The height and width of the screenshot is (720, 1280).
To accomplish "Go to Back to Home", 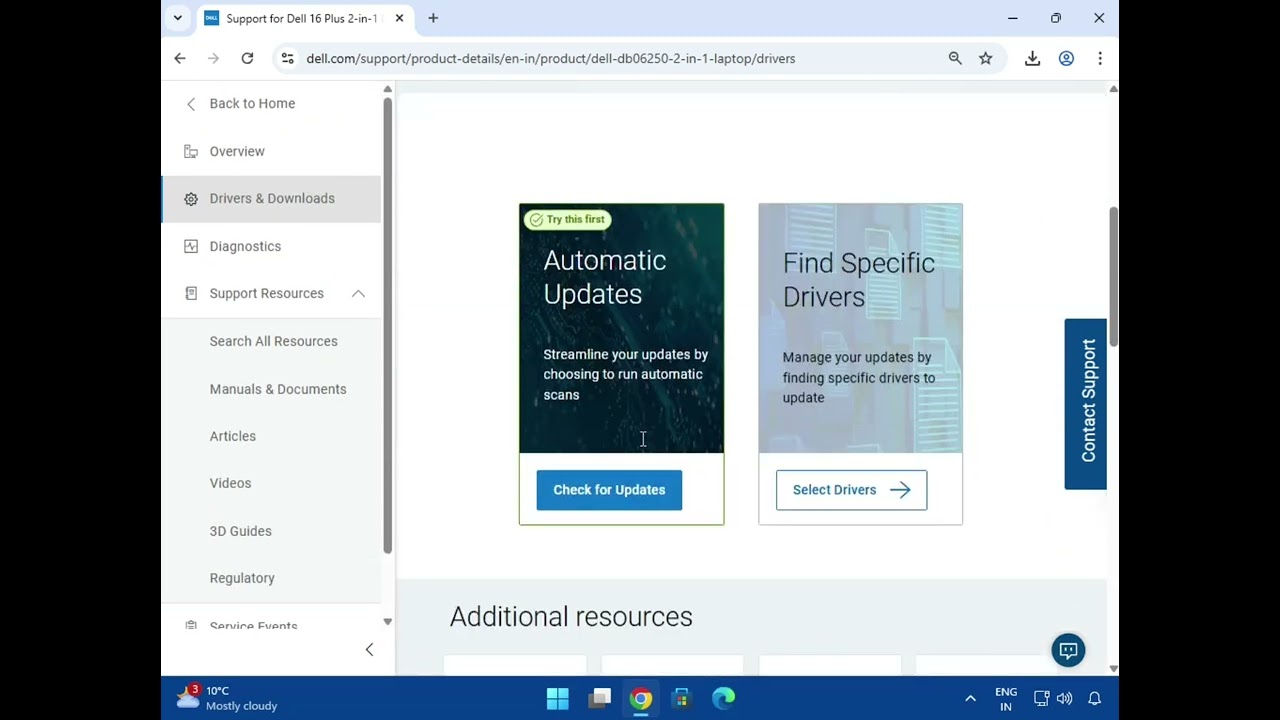I will pos(252,104).
